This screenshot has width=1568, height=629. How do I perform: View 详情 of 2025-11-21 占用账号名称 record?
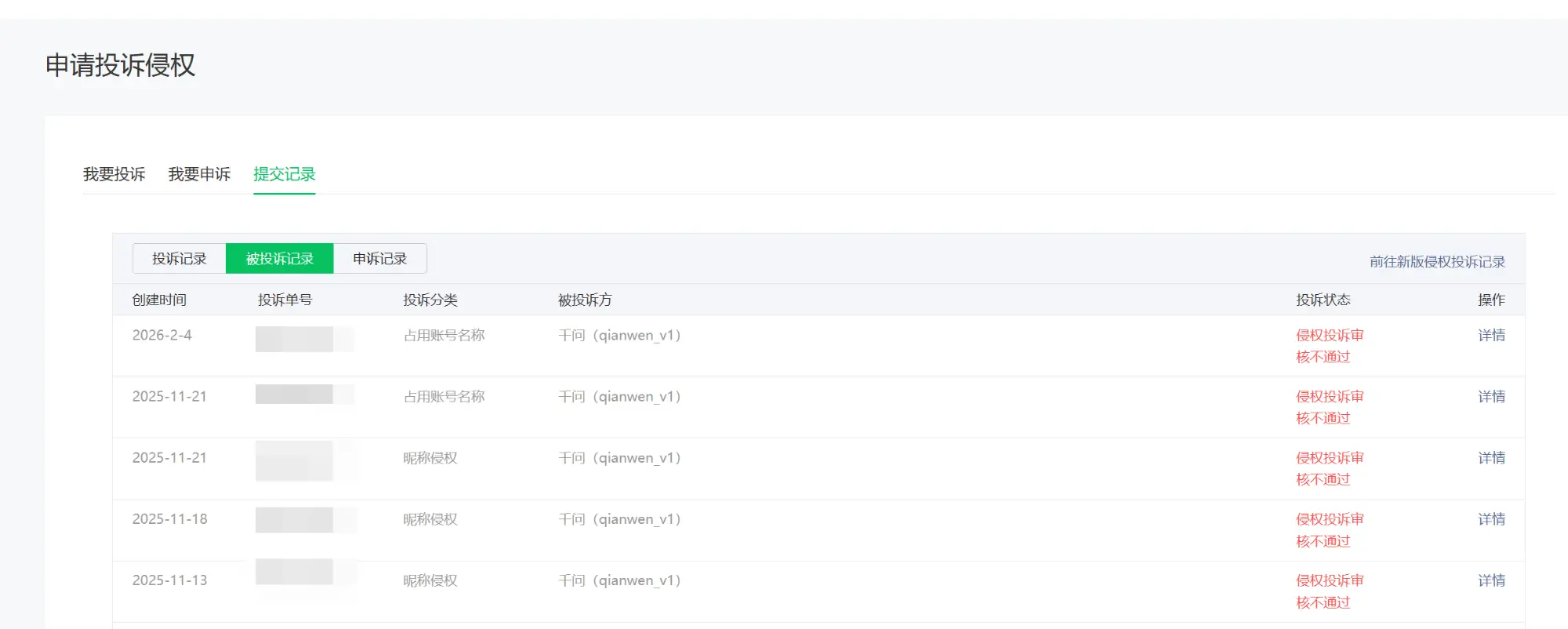[1491, 397]
